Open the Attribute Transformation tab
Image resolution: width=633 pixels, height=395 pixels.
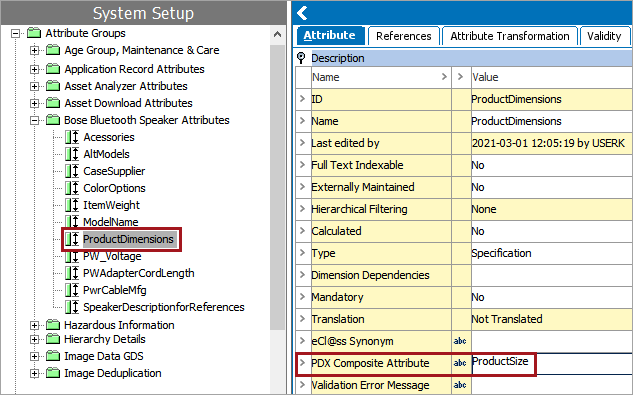509,36
